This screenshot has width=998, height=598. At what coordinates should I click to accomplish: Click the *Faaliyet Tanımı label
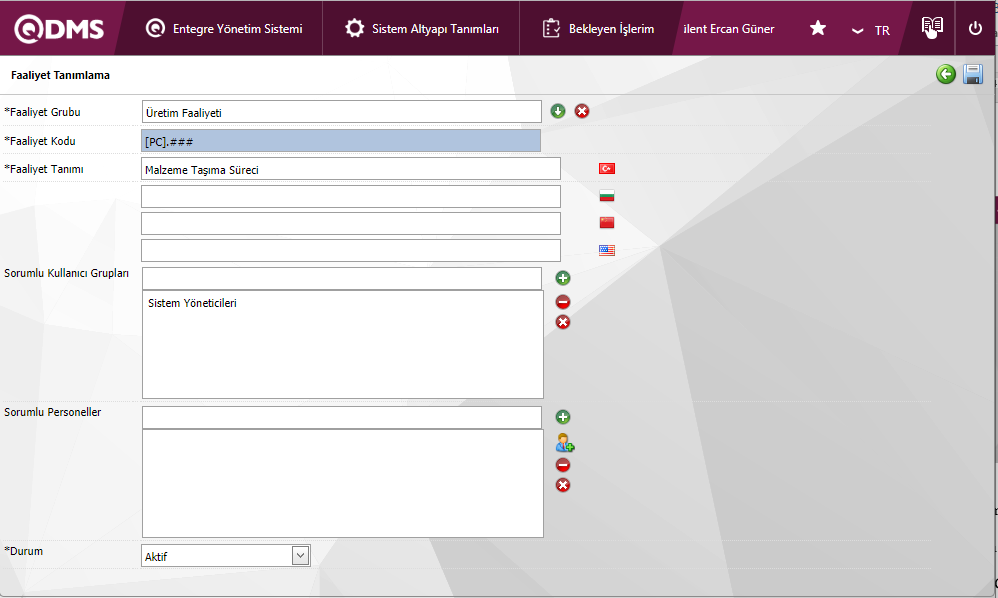[43, 169]
